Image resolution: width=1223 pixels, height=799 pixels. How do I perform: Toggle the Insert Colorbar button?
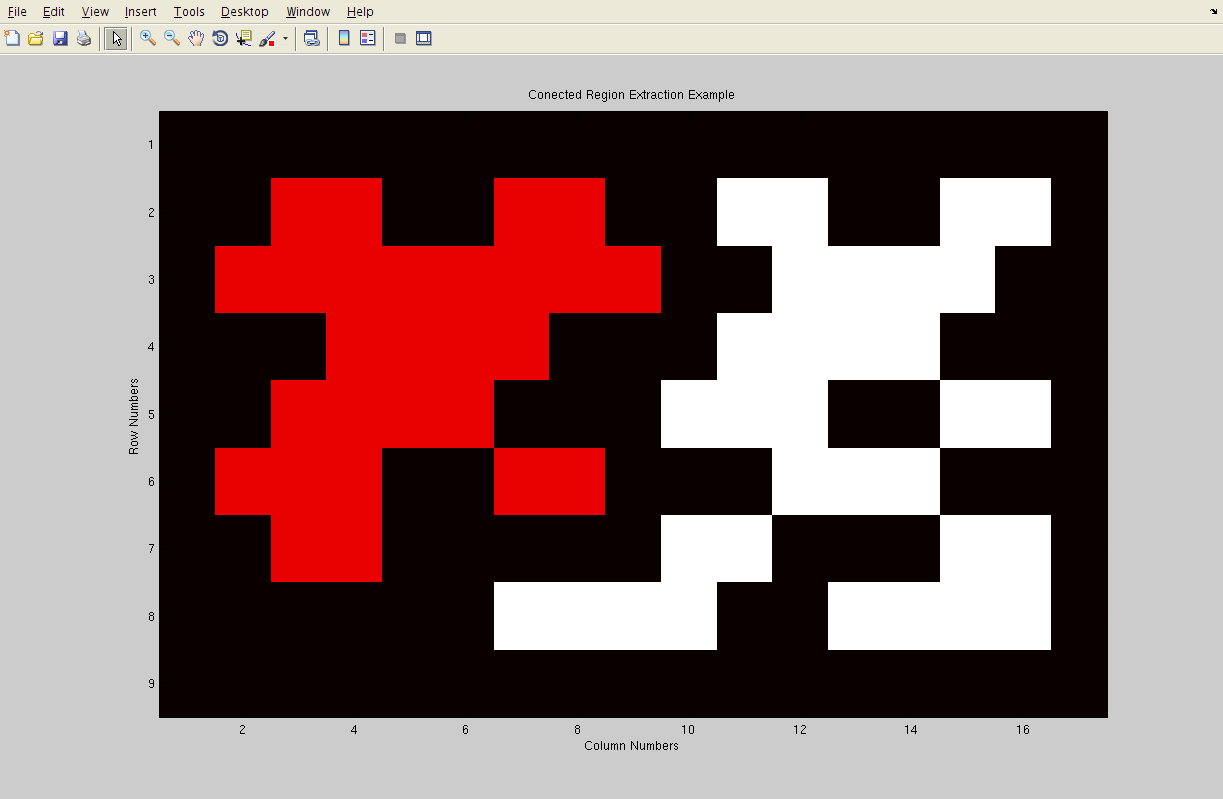[344, 39]
